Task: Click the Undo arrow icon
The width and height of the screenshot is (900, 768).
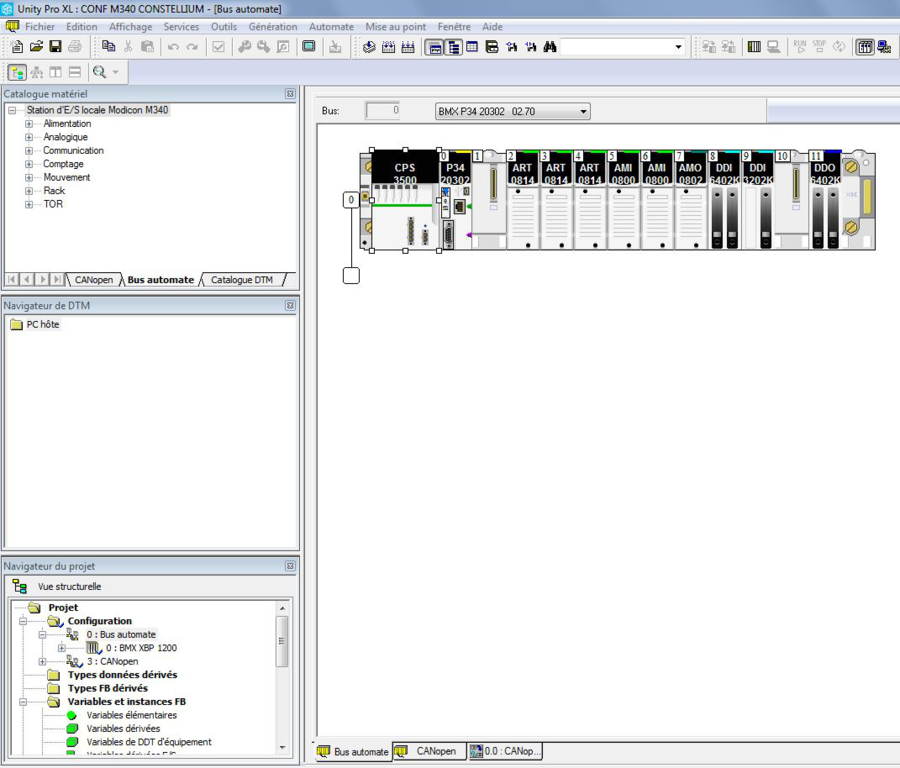Action: pos(173,47)
